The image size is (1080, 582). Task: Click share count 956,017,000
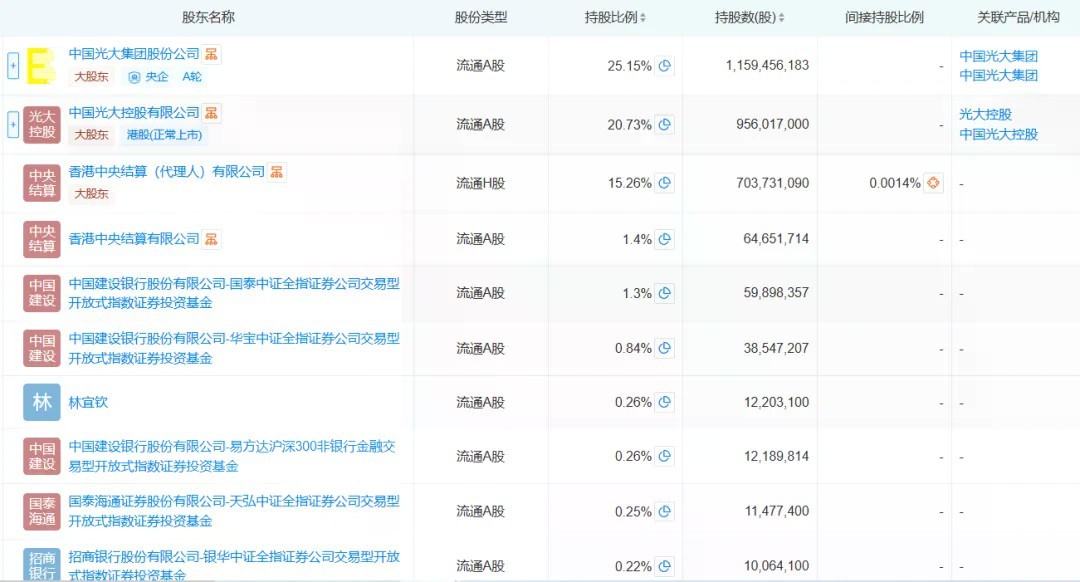pyautogui.click(x=773, y=125)
